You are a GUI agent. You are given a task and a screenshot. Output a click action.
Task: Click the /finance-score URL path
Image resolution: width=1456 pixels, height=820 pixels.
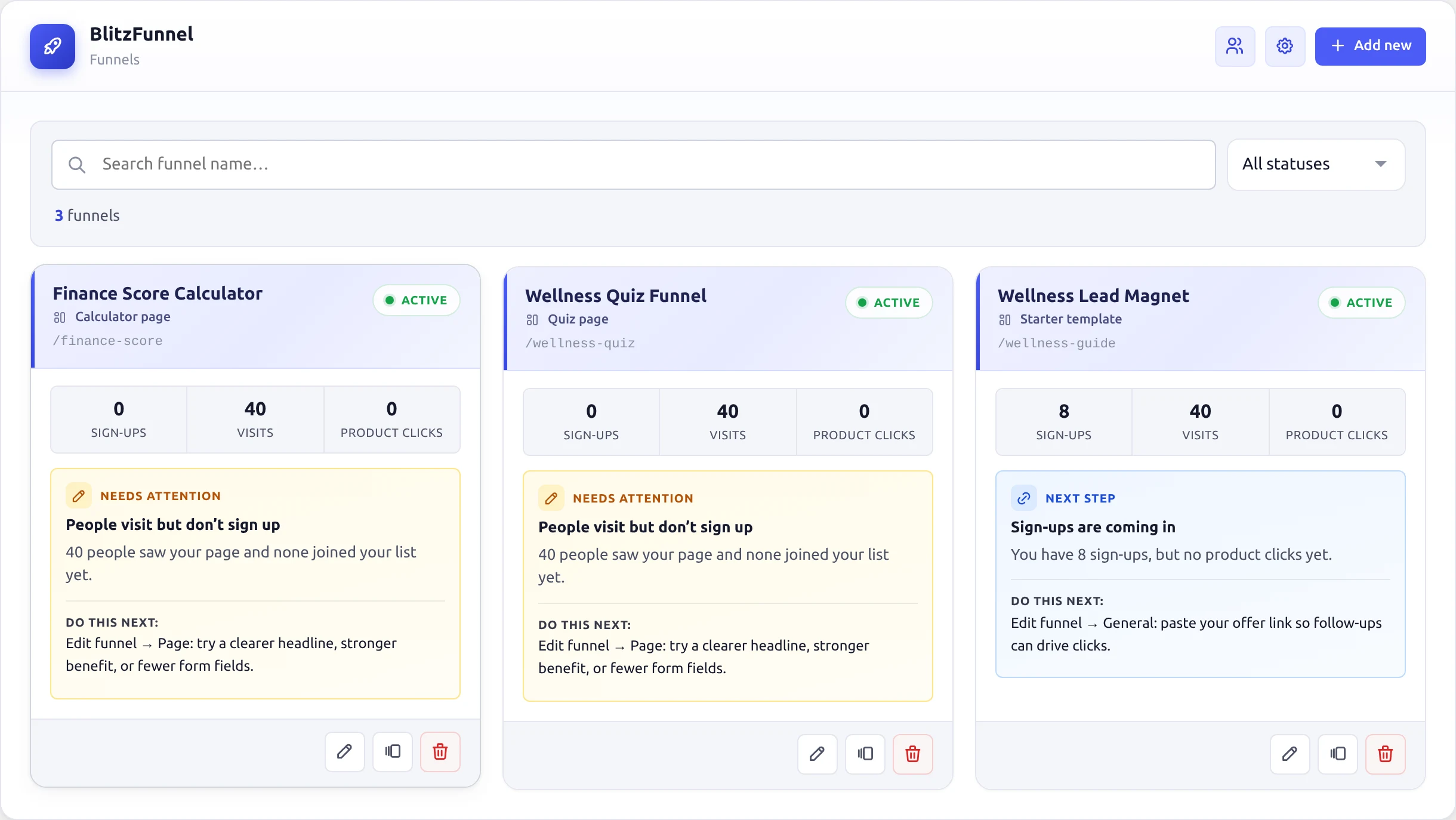click(107, 341)
